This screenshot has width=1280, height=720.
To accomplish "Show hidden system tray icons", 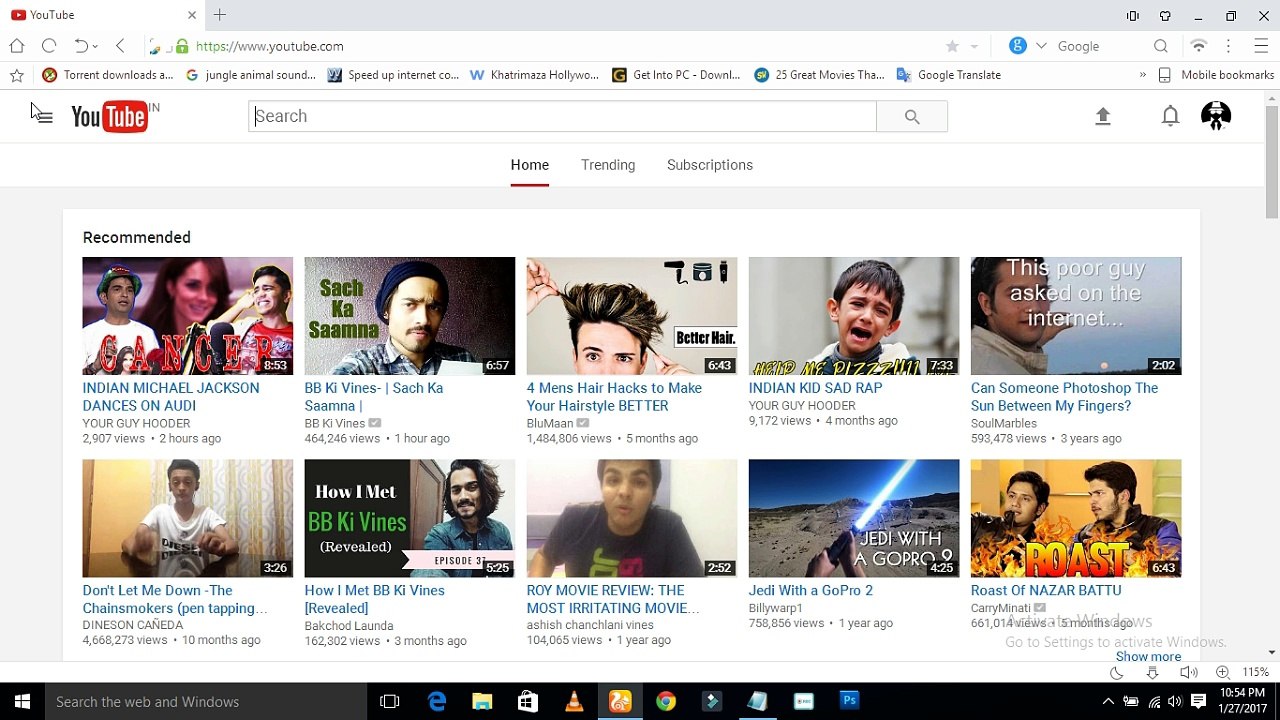I will 1108,702.
